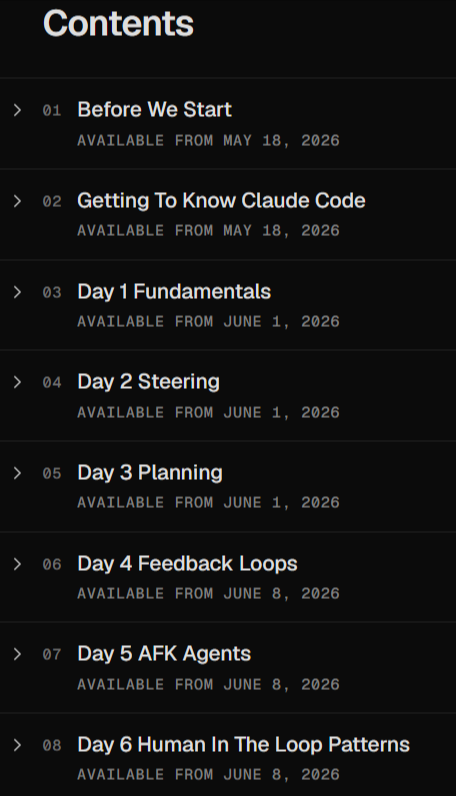Expand chevron for Day 6 Human In The Loop
Screen dimensions: 456x796
click(17, 745)
